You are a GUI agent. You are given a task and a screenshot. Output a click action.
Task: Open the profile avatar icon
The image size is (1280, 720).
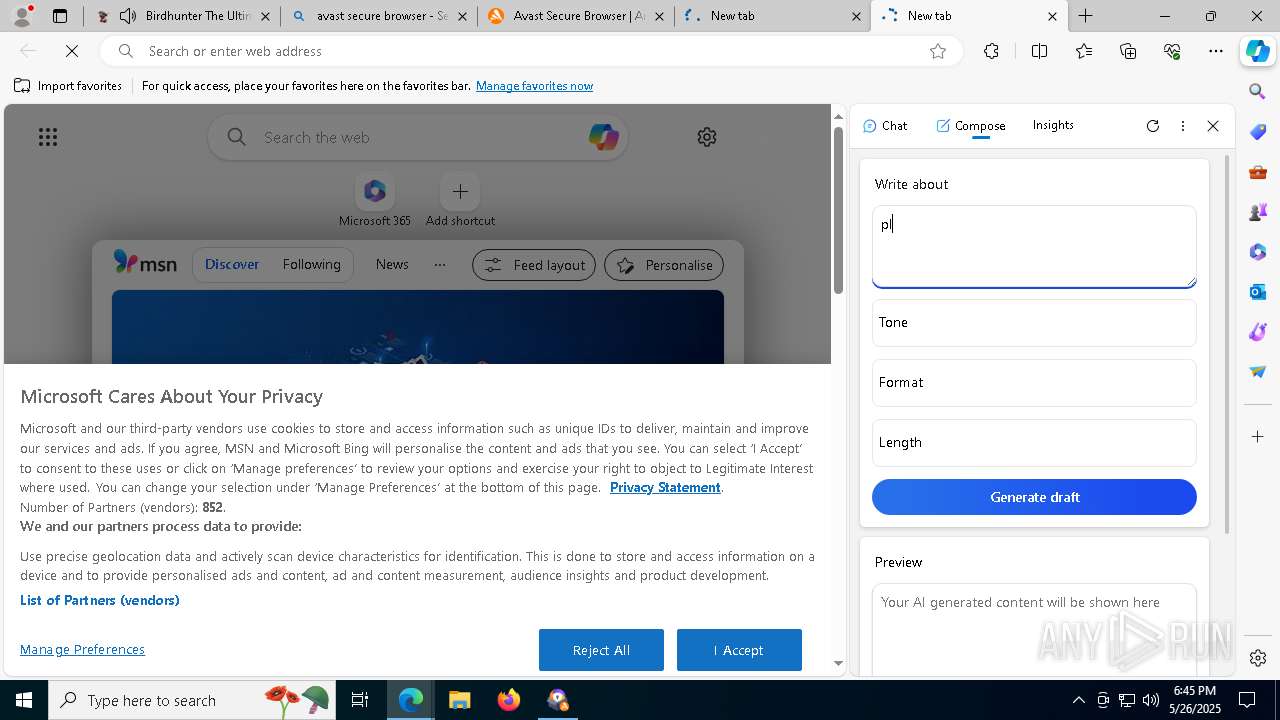(x=22, y=16)
